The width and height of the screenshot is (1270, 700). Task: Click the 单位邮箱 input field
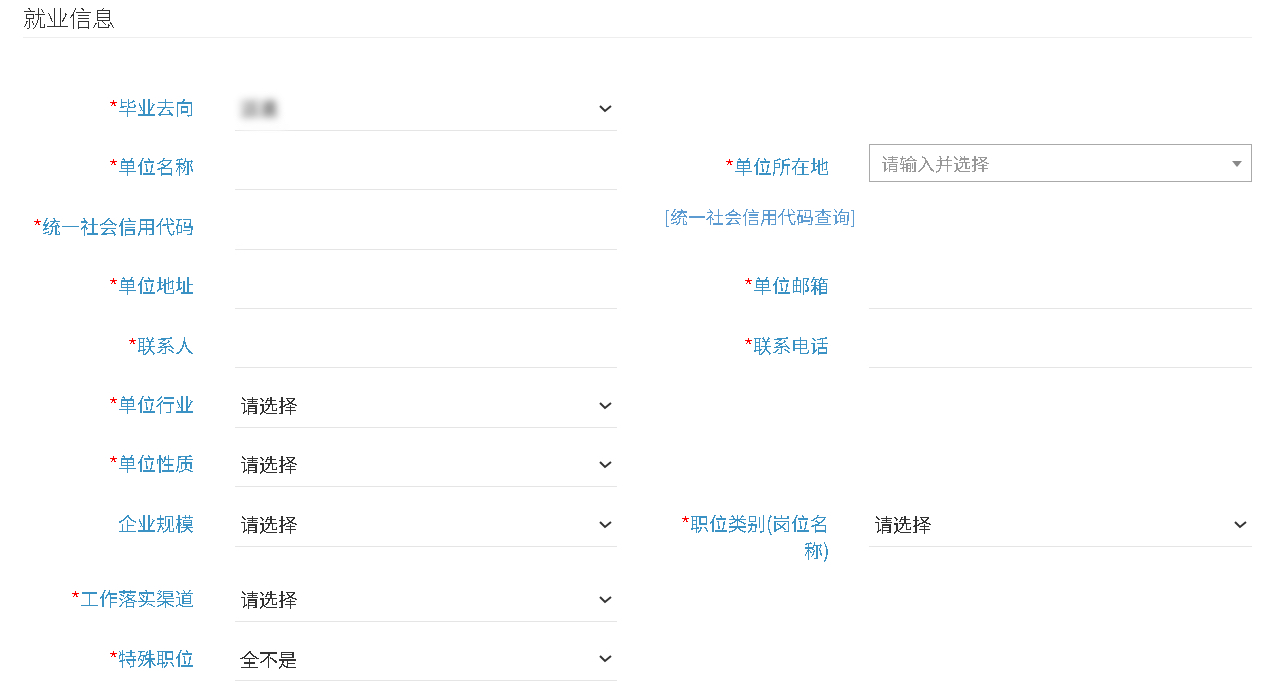1059,287
